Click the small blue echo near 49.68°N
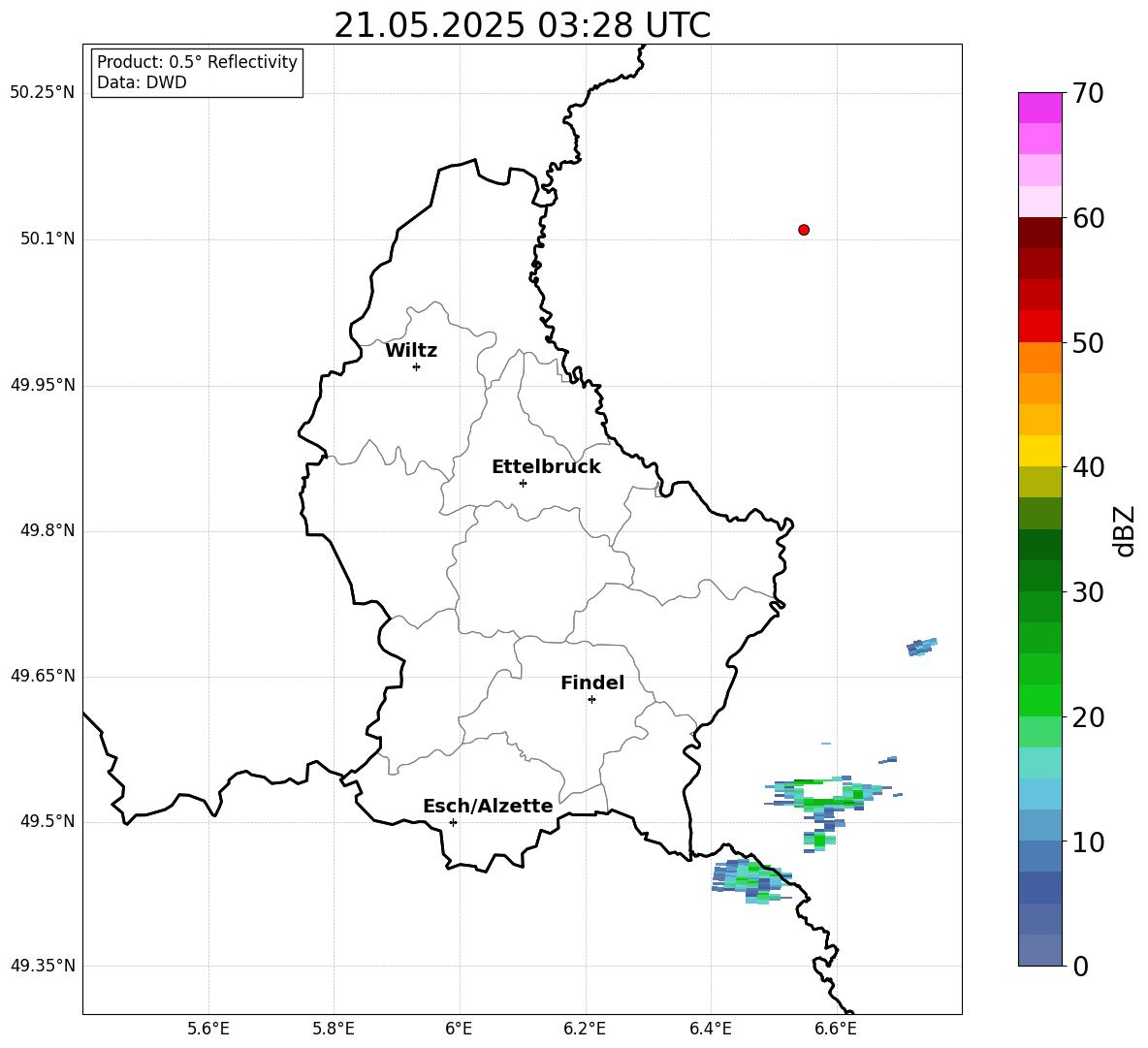1148x1048 pixels. coord(922,647)
